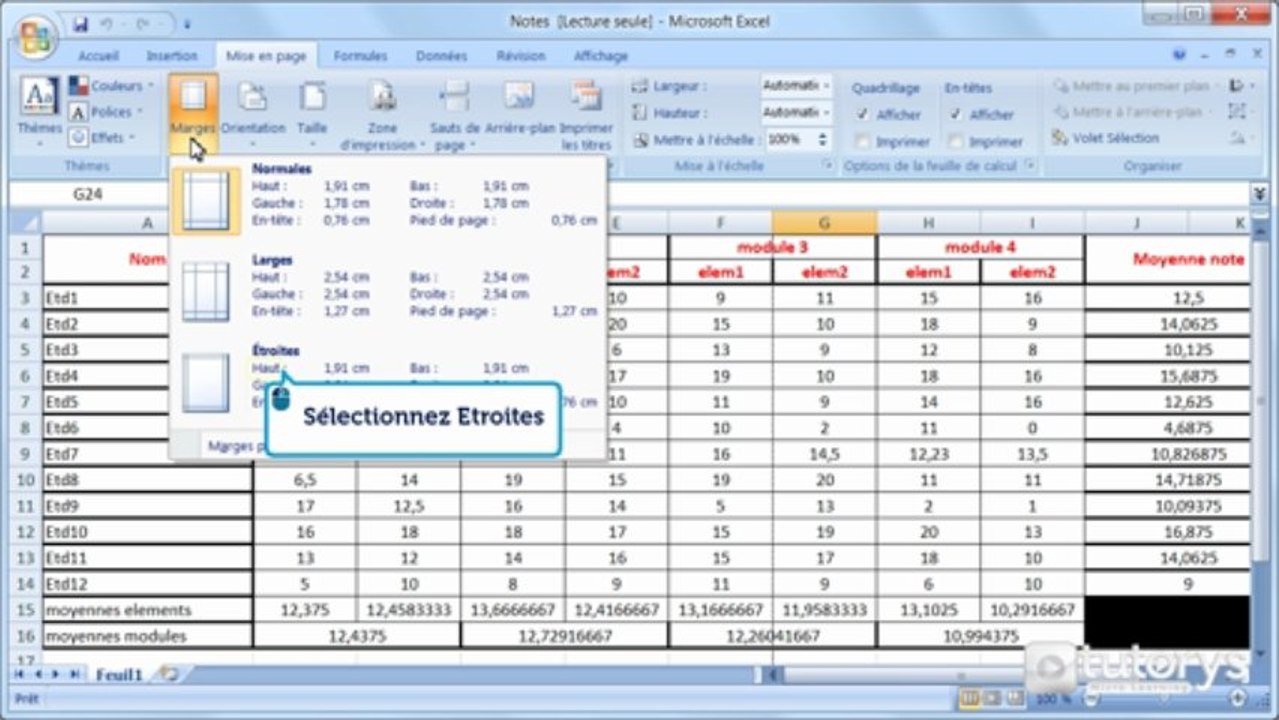This screenshot has height=720, width=1279.
Task: Open the Polices theme fonts menu
Action: (x=107, y=112)
